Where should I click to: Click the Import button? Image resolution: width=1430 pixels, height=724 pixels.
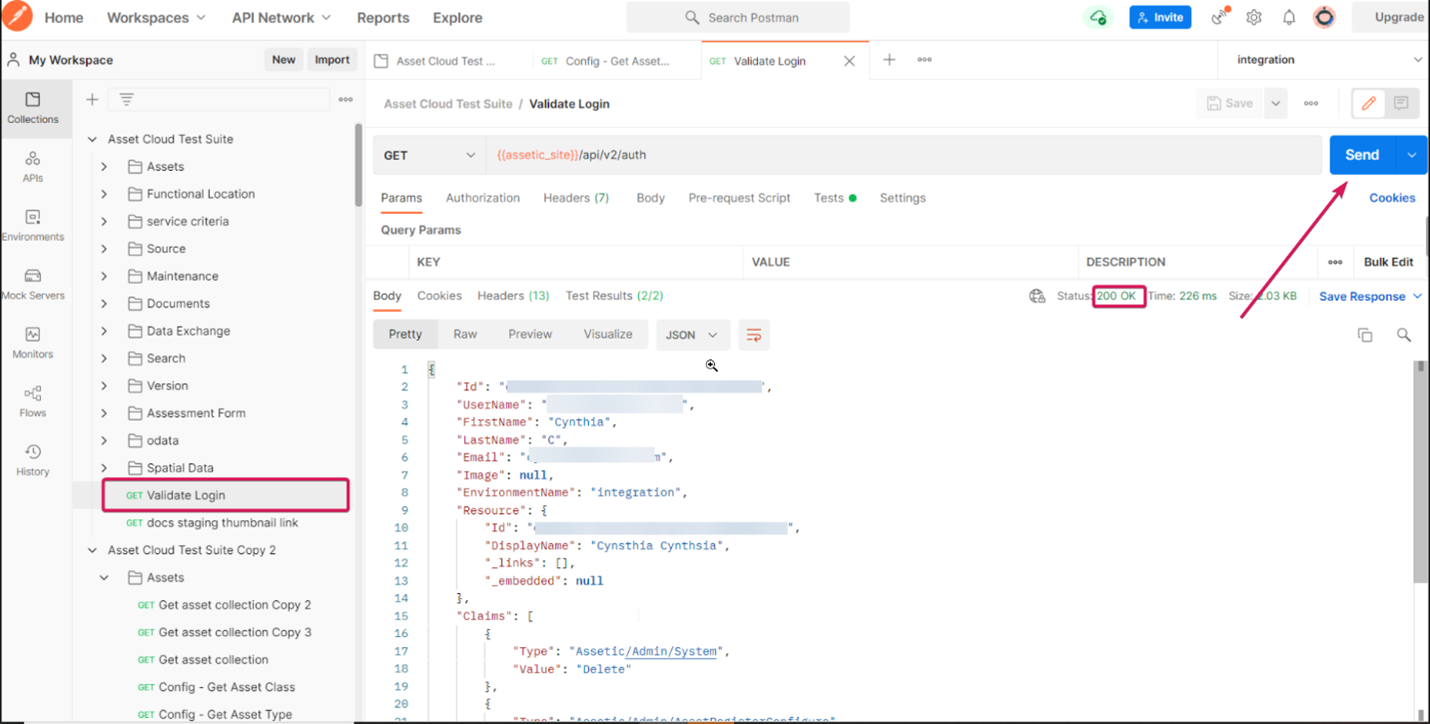click(x=332, y=60)
